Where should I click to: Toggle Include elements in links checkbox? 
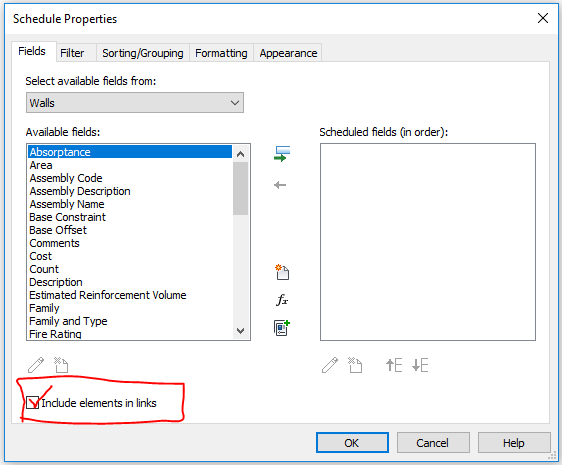coord(33,403)
